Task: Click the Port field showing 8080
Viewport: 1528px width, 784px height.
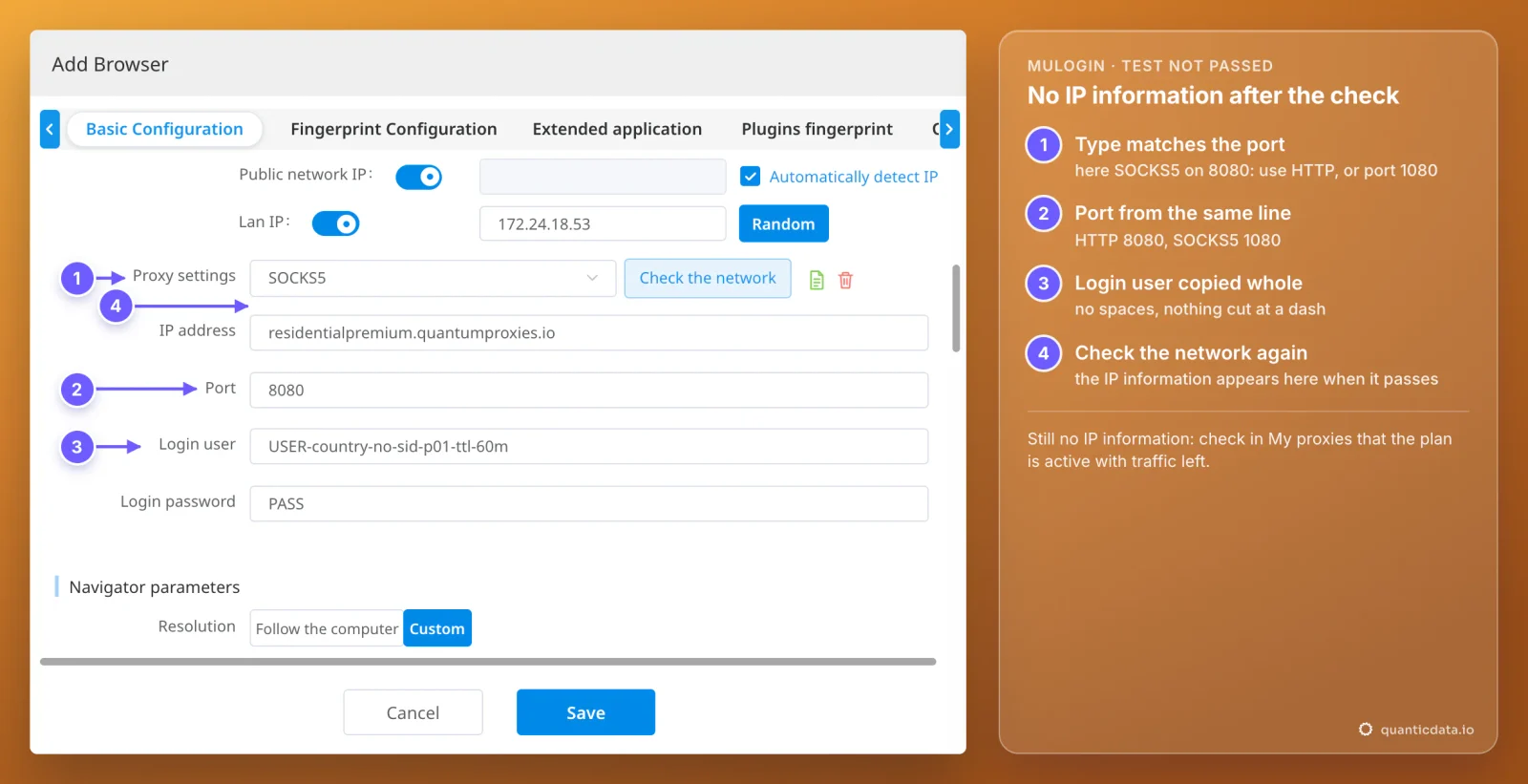Action: pyautogui.click(x=588, y=390)
